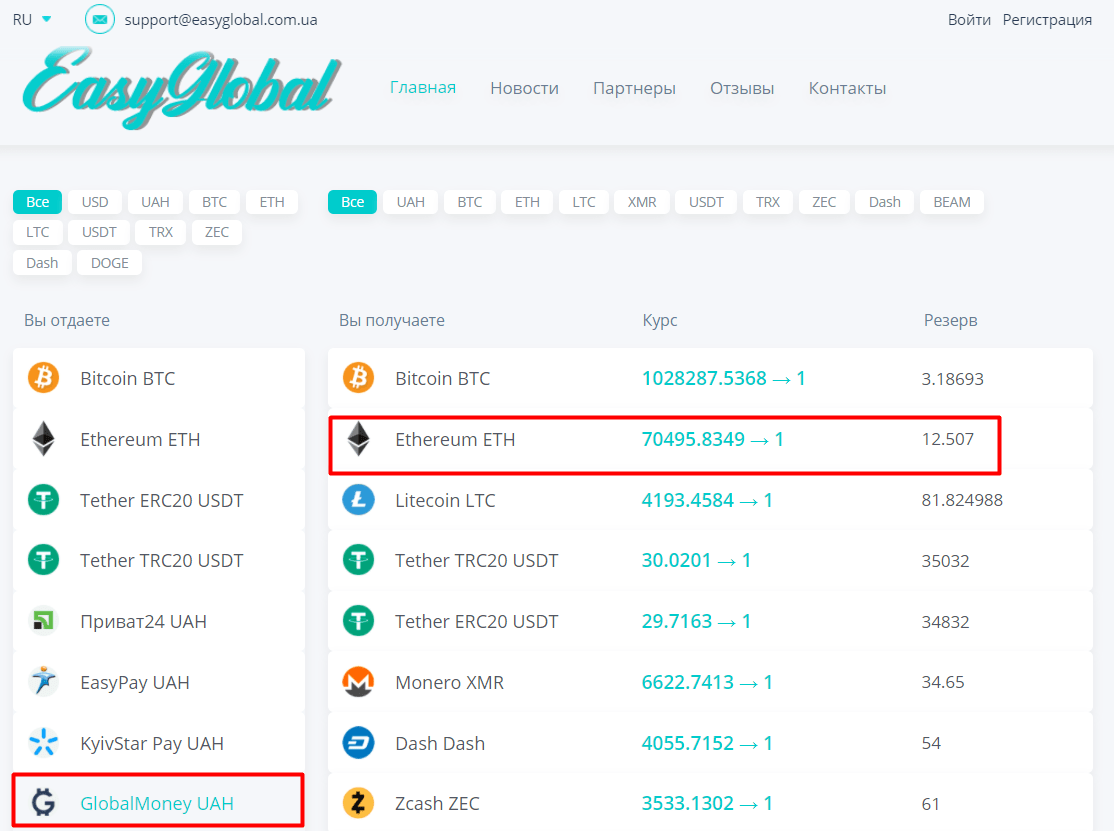
Task: Toggle the USD filter for give currencies
Action: [x=95, y=202]
